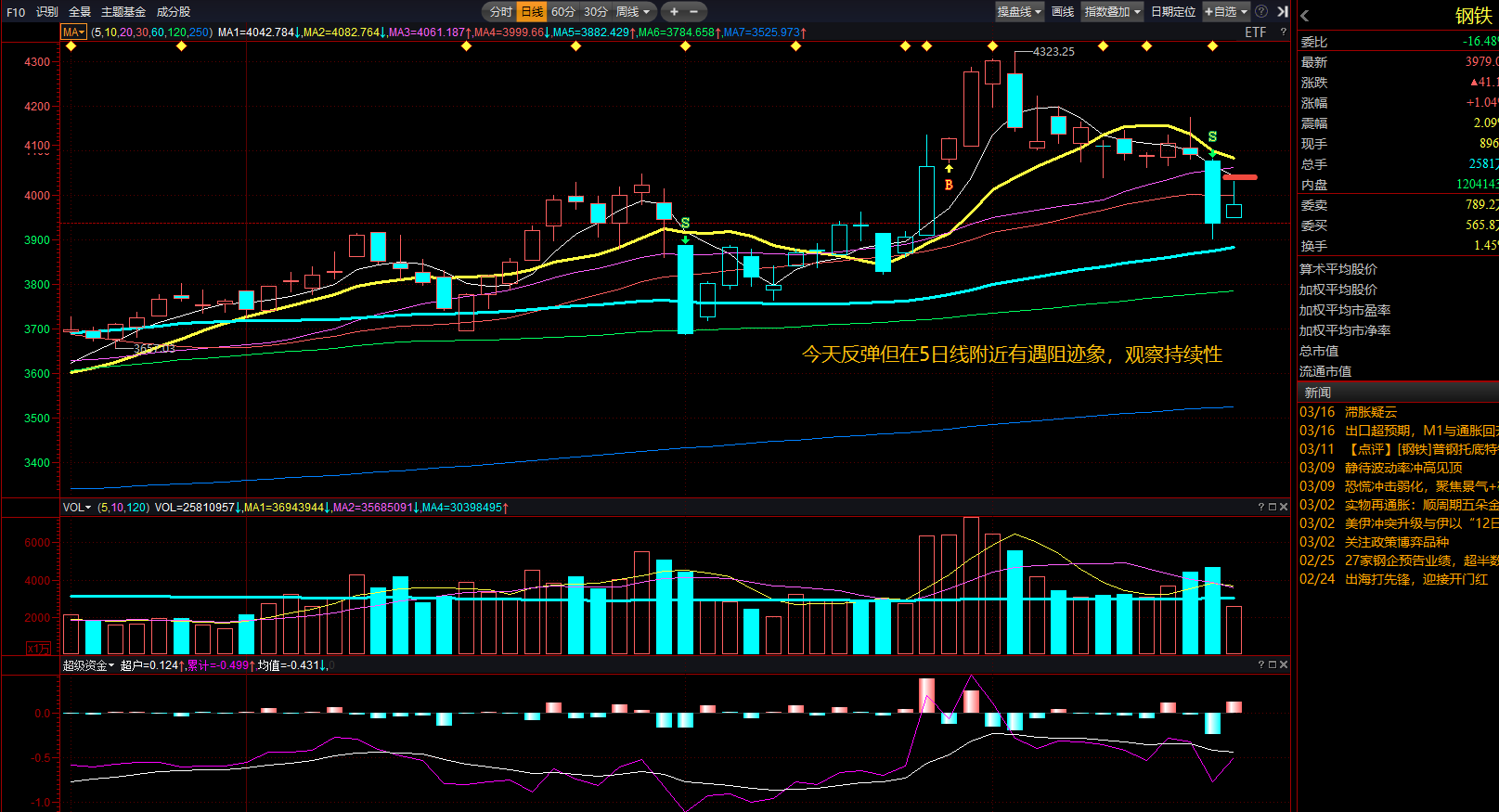The image size is (1499, 812).
Task: Collapse the side panel with the skip-right arrow
Action: pyautogui.click(x=1283, y=12)
